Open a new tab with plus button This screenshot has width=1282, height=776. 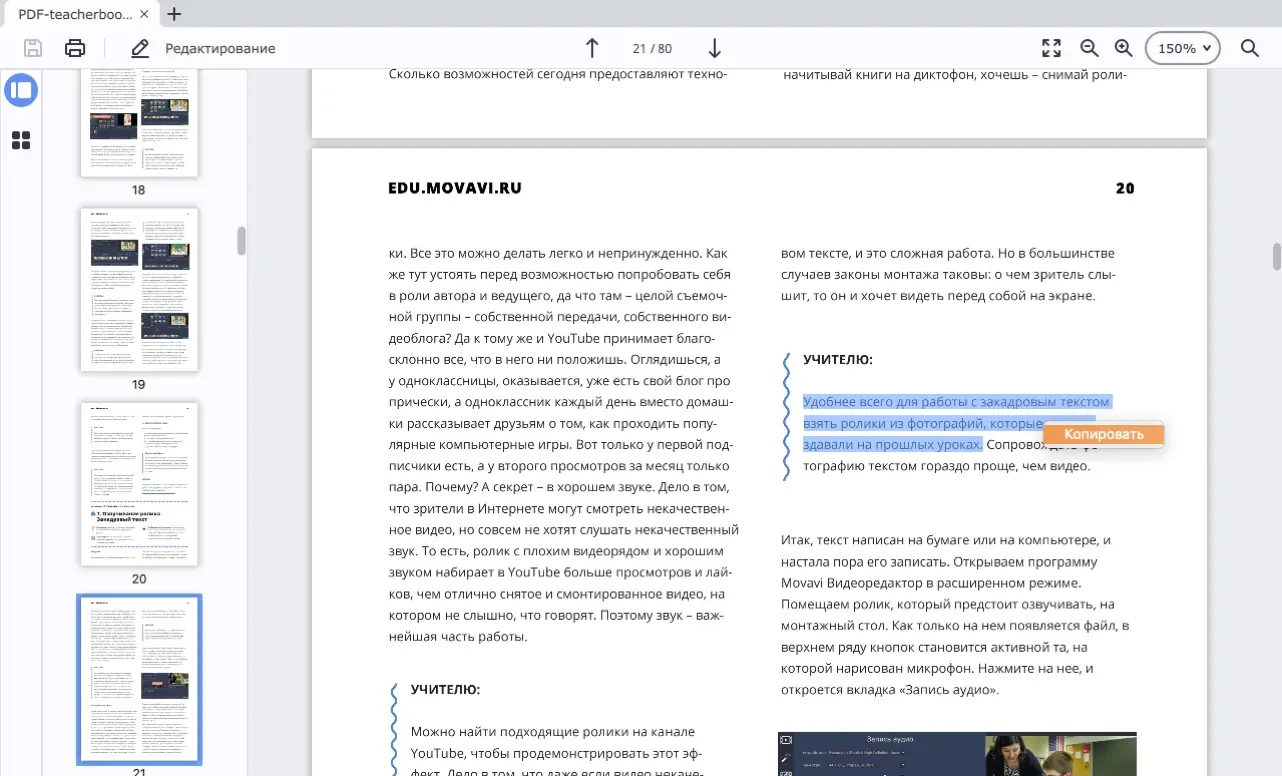[x=174, y=14]
